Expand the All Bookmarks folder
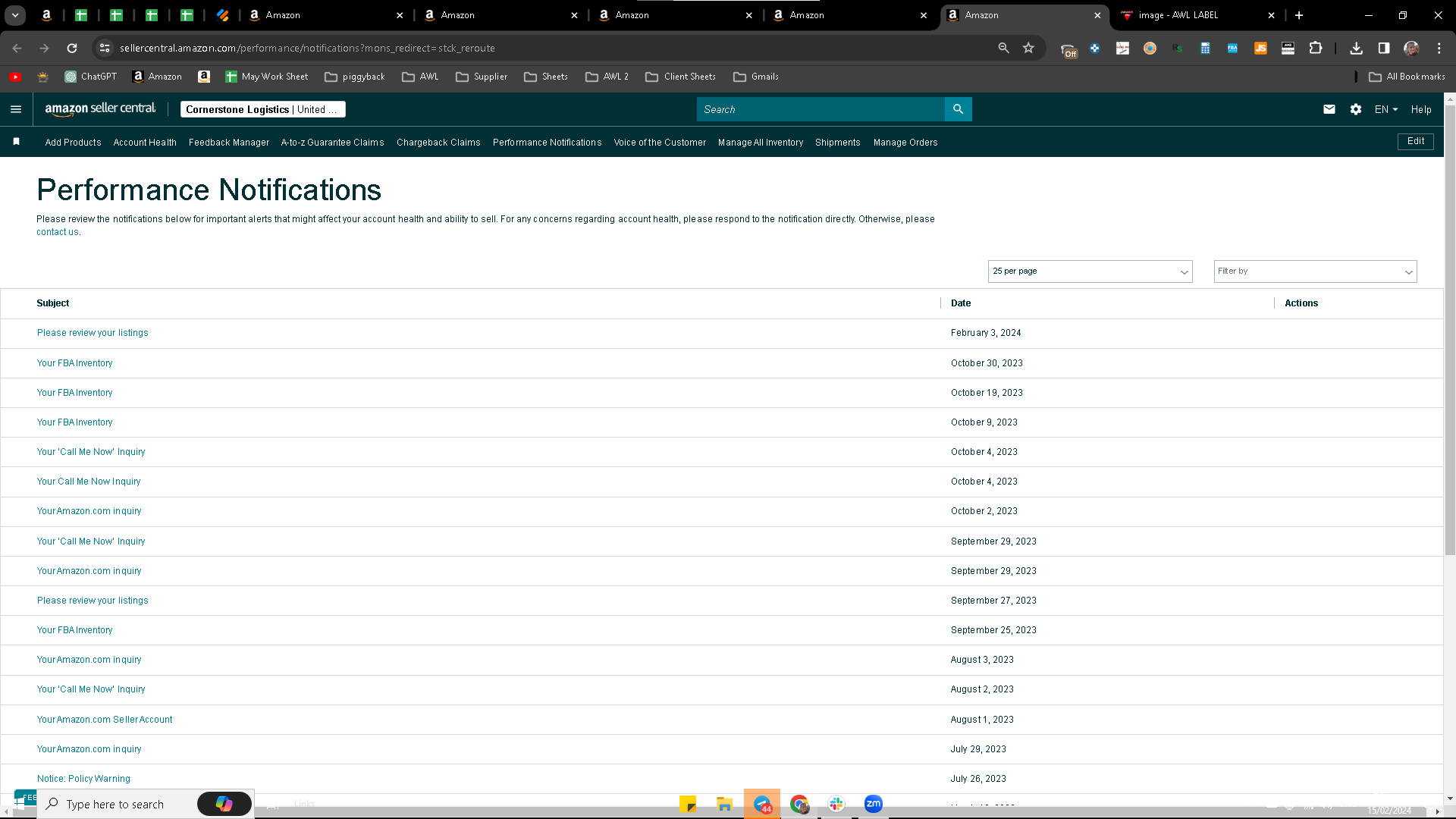 [1407, 77]
